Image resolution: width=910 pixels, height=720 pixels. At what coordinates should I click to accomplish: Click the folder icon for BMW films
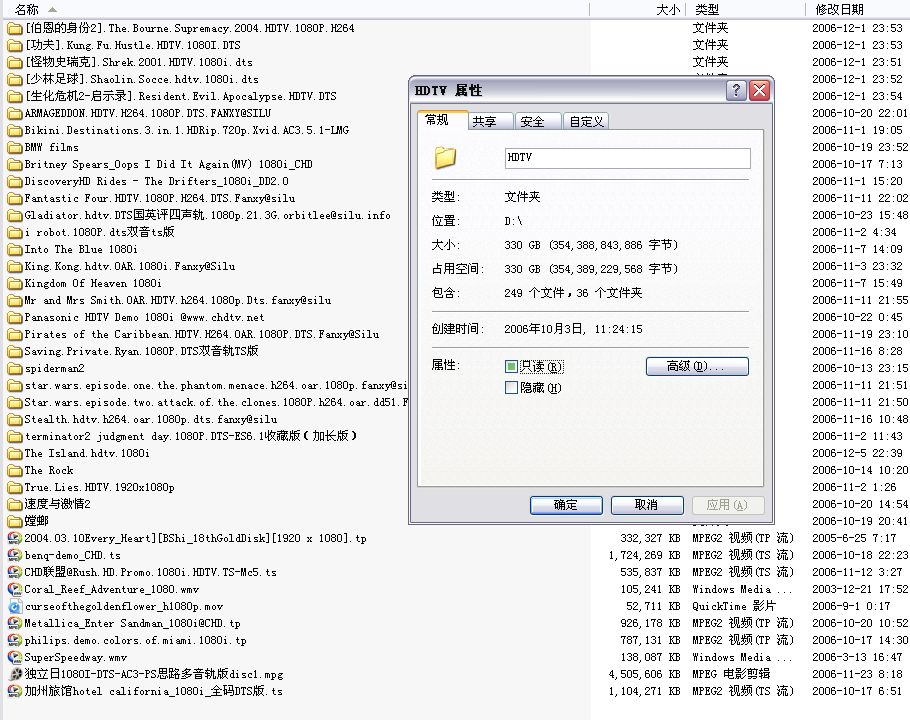pos(14,148)
